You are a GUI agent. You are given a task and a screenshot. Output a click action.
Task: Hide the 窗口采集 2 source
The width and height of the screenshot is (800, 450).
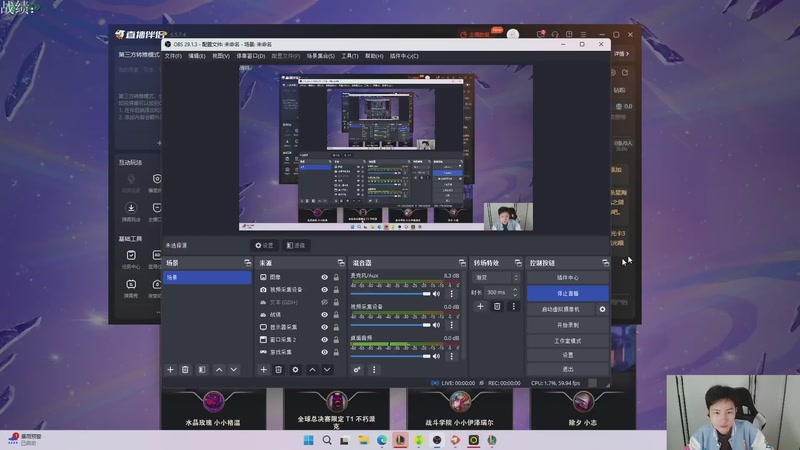tap(324, 339)
